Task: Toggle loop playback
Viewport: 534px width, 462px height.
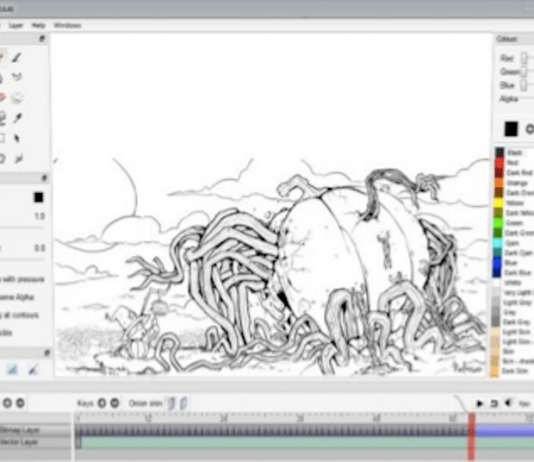Action: (493, 404)
